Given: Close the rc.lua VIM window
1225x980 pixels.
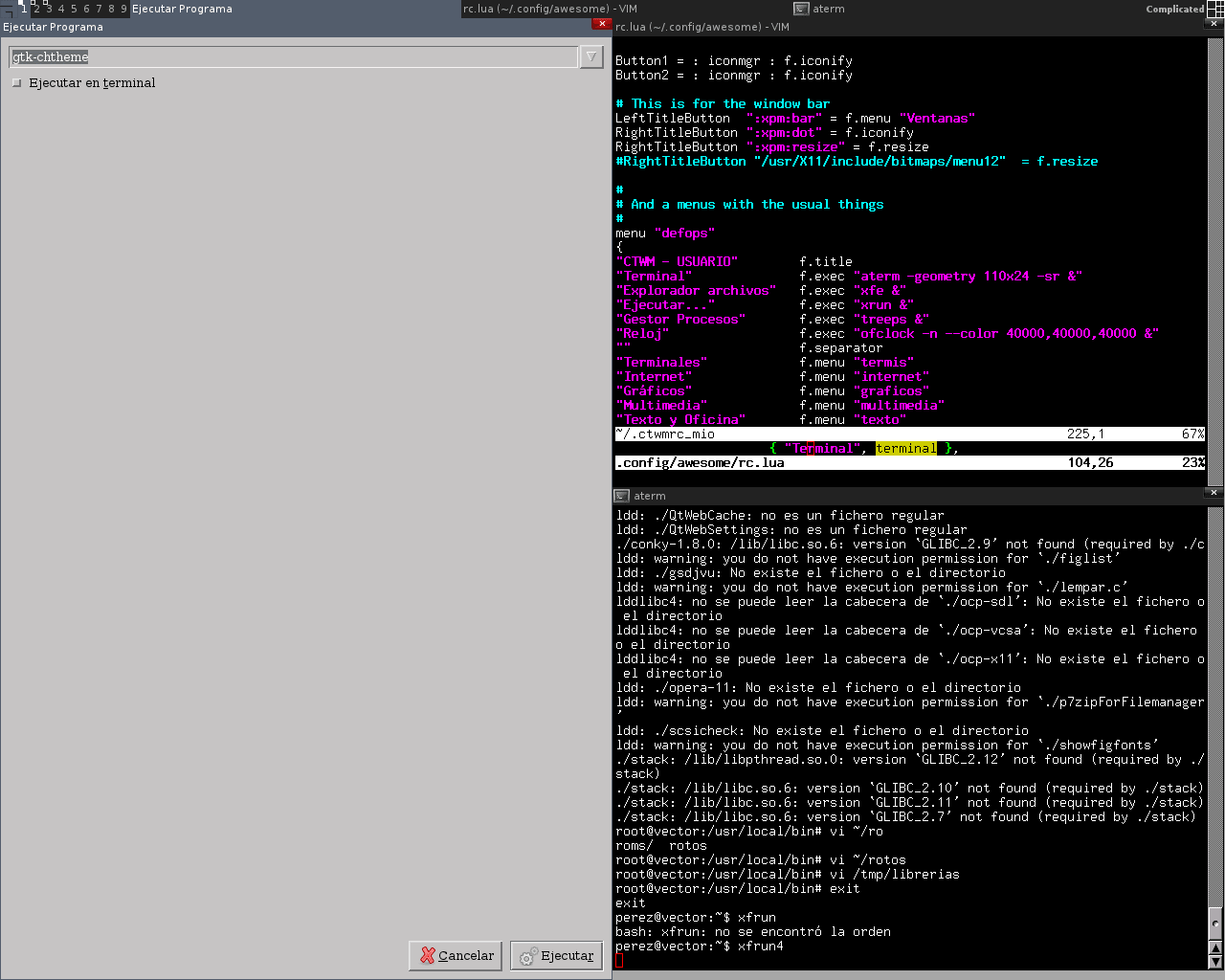Looking at the screenshot, I should (x=1214, y=24).
